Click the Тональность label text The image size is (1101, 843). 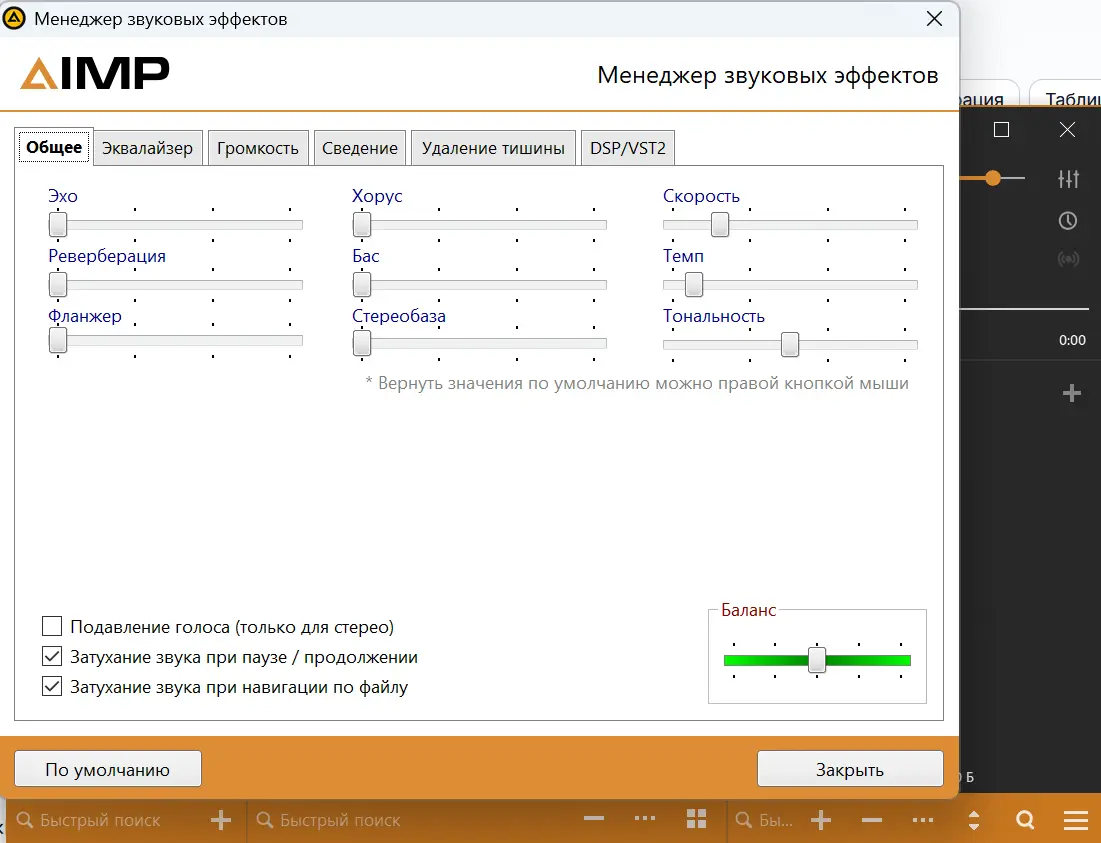pyautogui.click(x=713, y=316)
